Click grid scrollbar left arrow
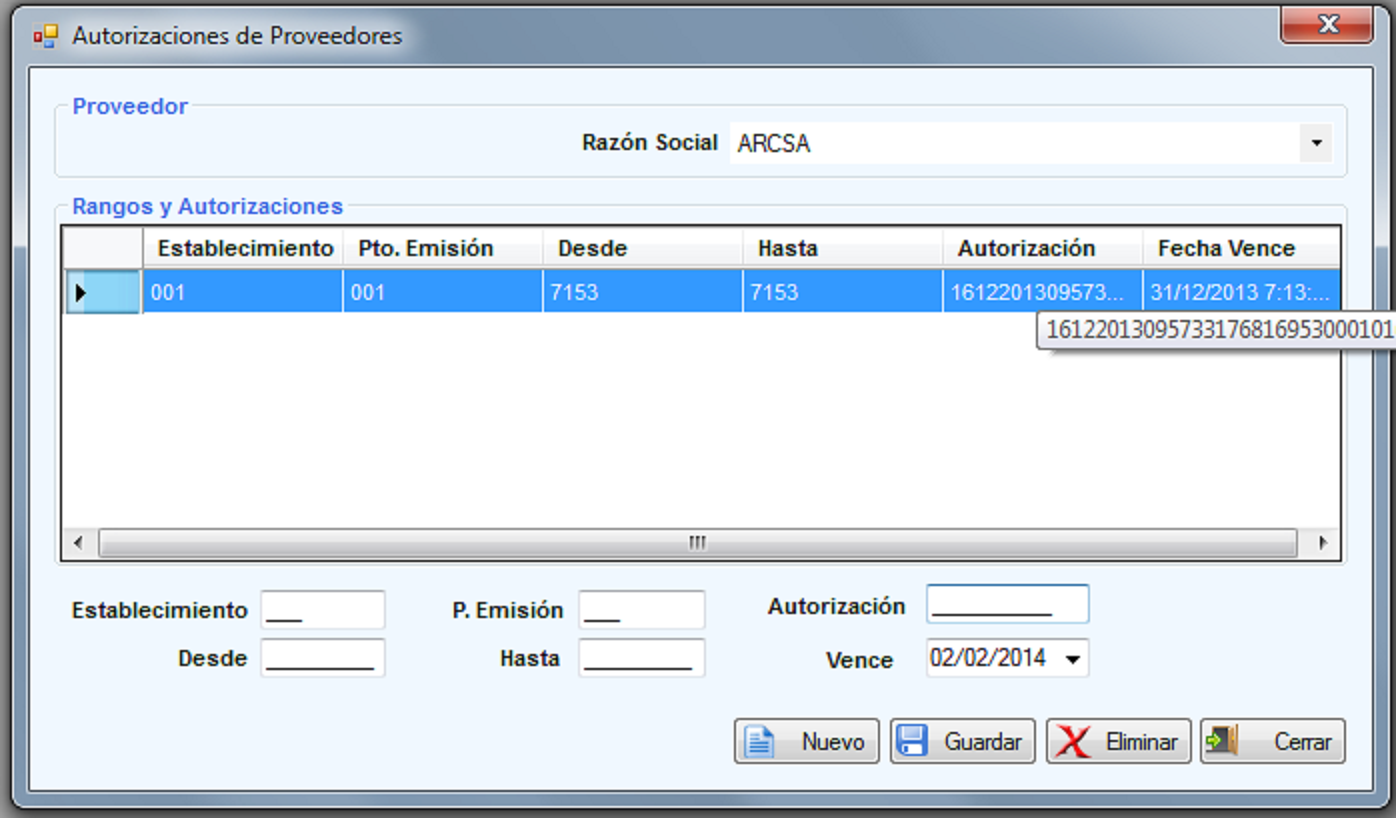 [x=79, y=543]
